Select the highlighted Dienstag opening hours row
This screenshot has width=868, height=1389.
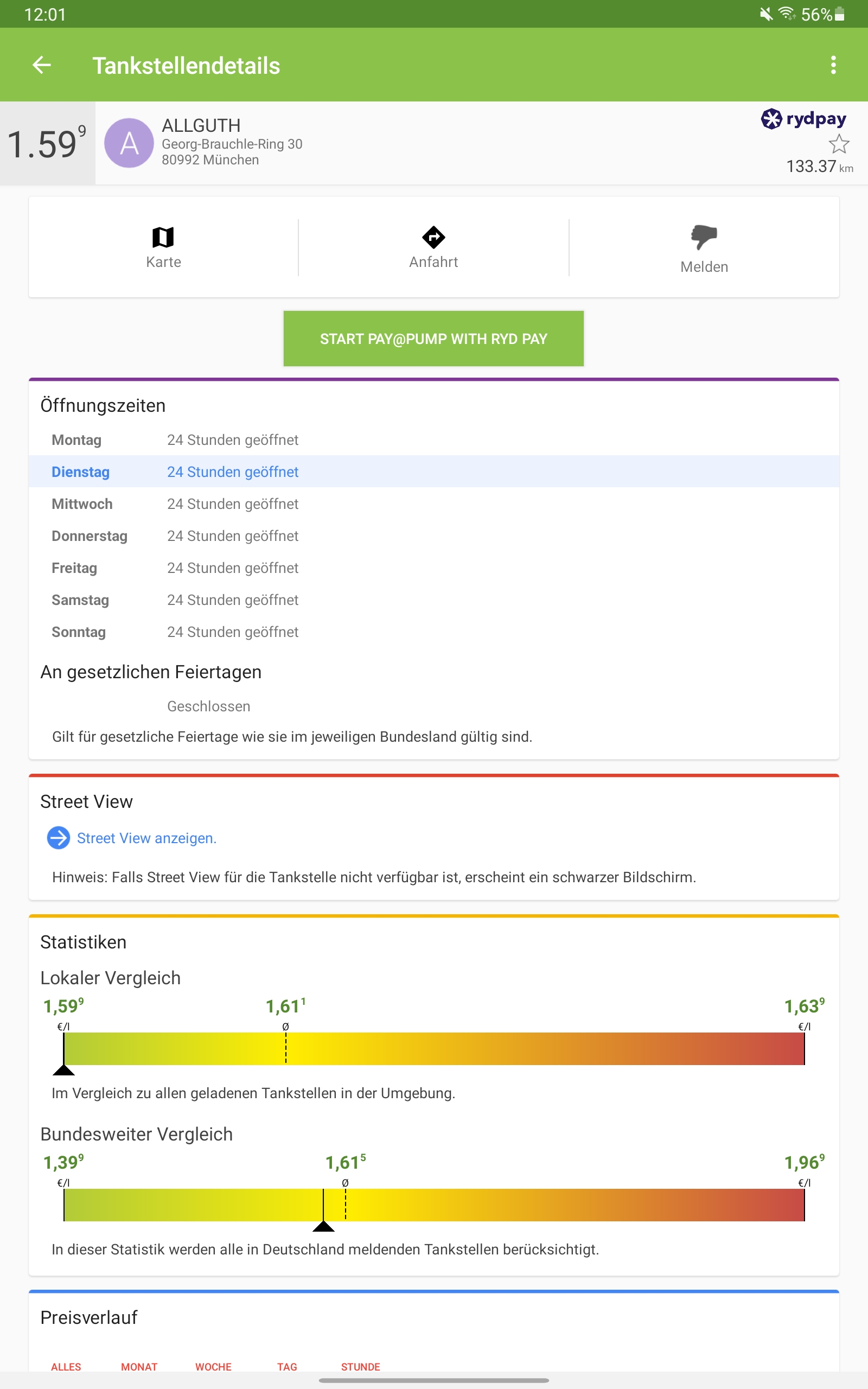click(x=433, y=472)
